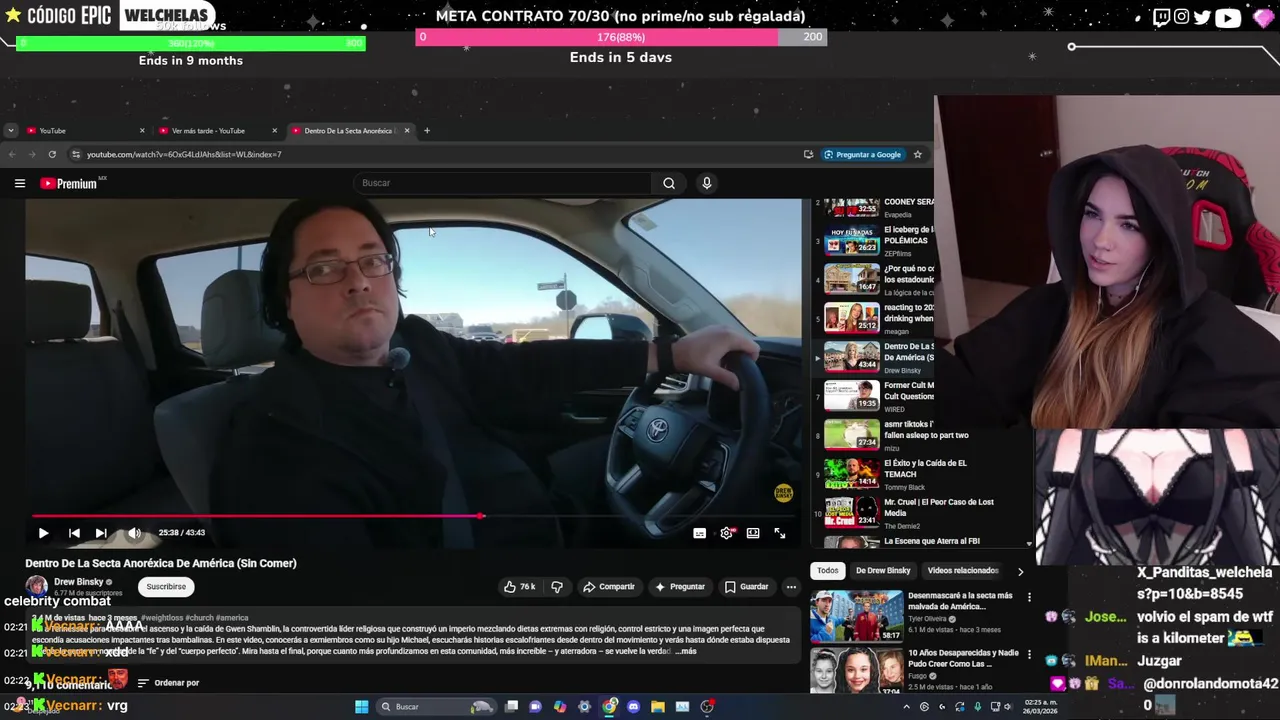This screenshot has width=1280, height=720.
Task: Open the Ordenar por comments sort dropdown
Action: [168, 683]
